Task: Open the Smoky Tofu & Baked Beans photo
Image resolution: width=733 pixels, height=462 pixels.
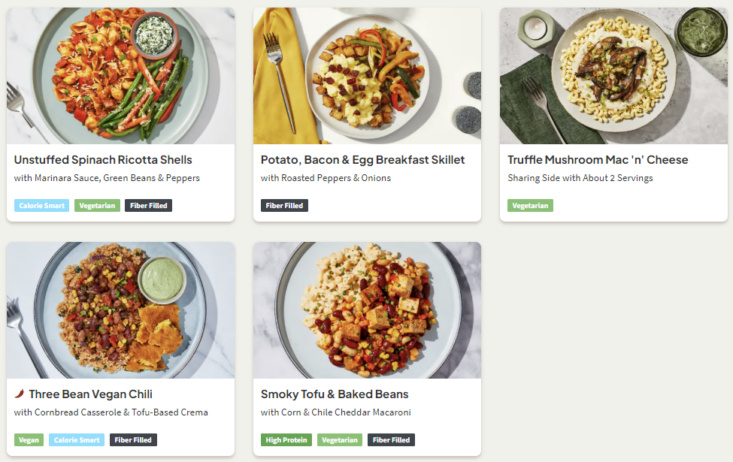Action: pyautogui.click(x=367, y=310)
